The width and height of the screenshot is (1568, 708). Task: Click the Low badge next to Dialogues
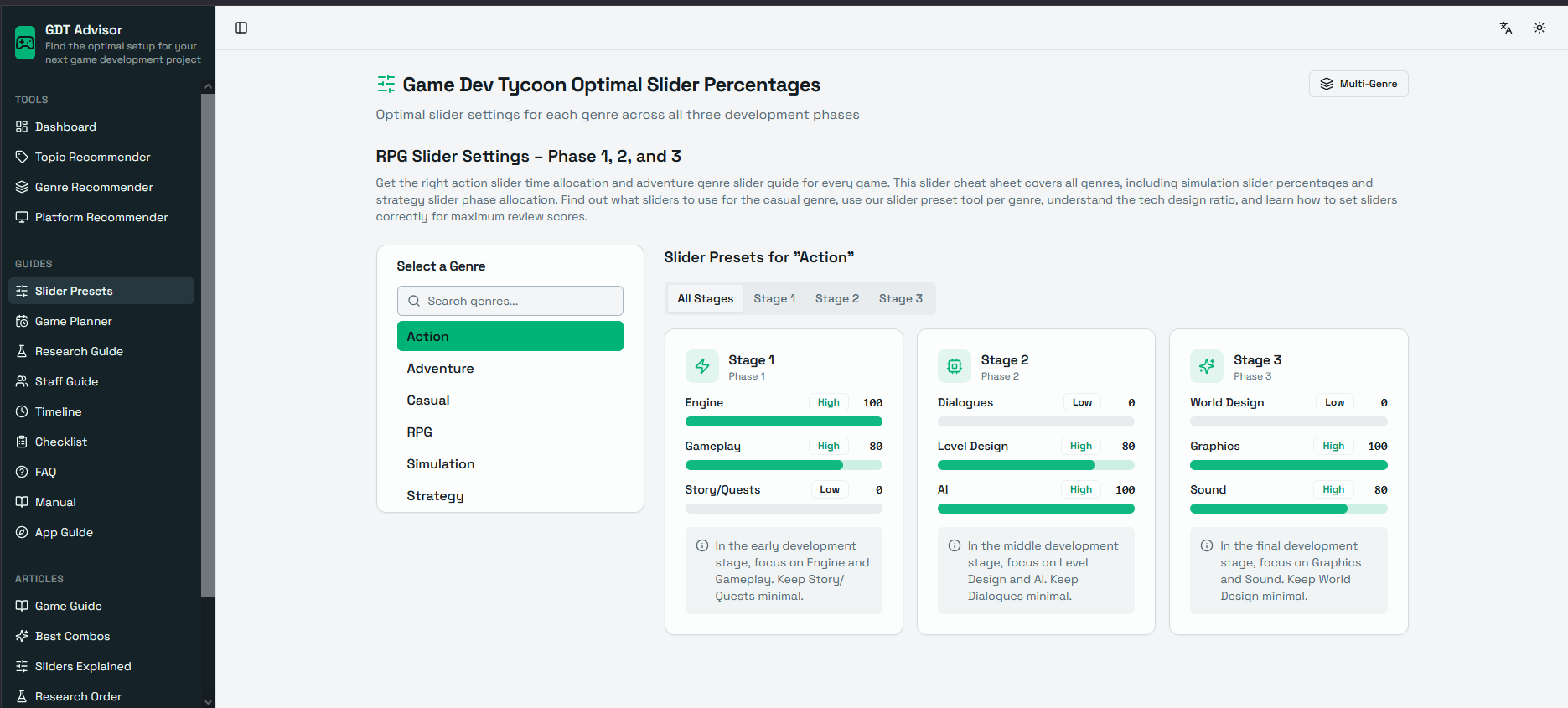pyautogui.click(x=1082, y=402)
